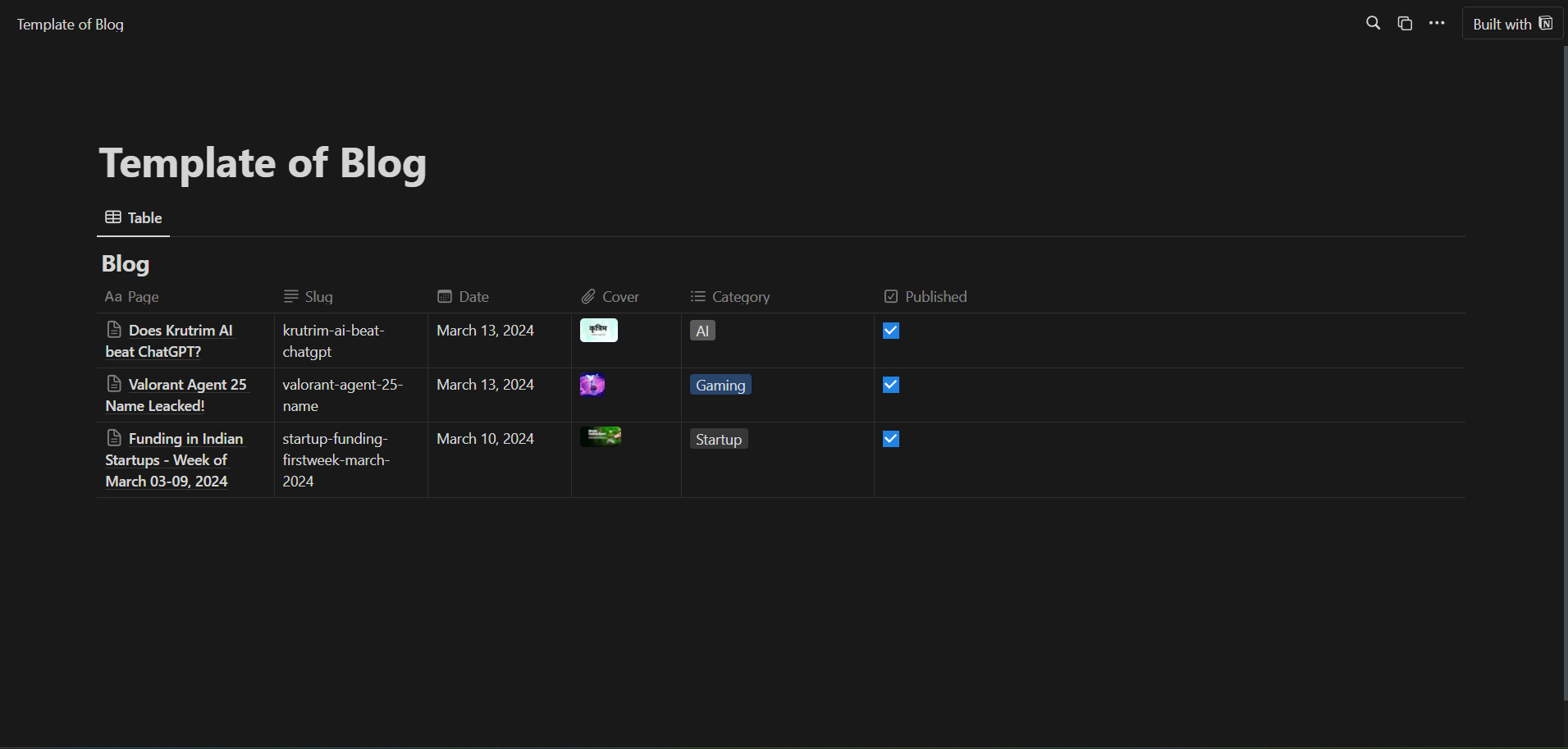
Task: Click the calendar icon in Date header
Action: (445, 296)
